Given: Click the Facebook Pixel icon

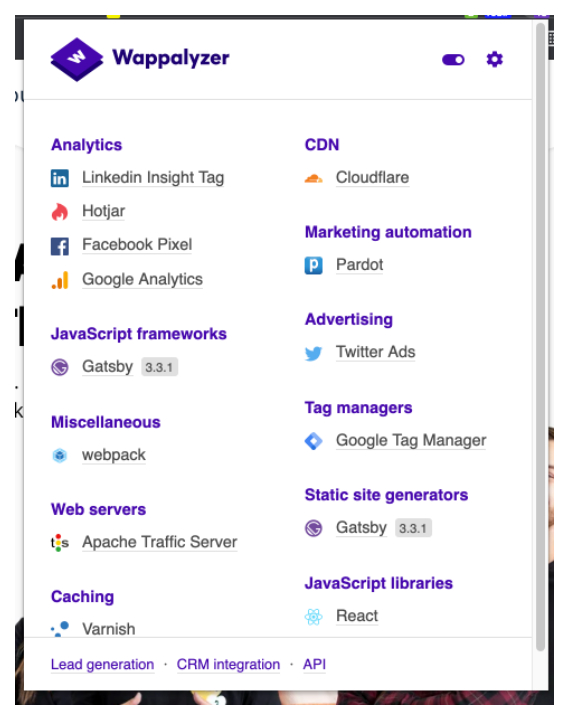Looking at the screenshot, I should (60, 246).
